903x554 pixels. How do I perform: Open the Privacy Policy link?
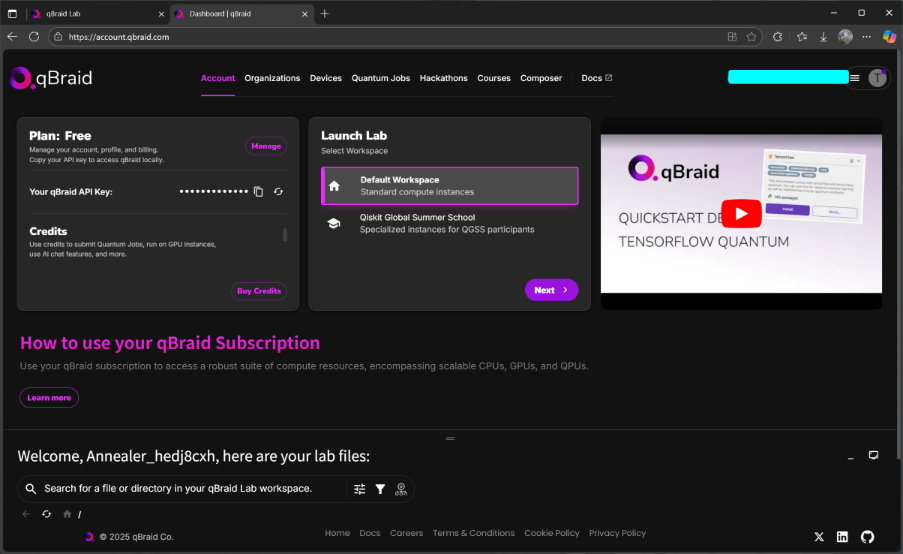pos(617,533)
